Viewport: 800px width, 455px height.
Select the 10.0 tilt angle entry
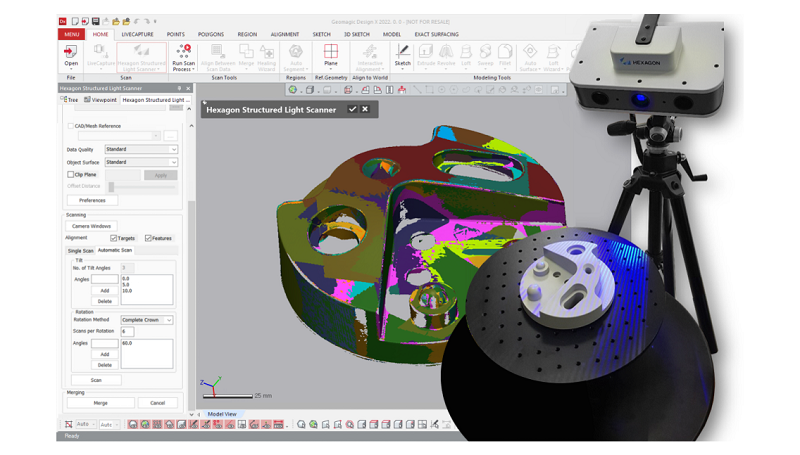click(127, 291)
